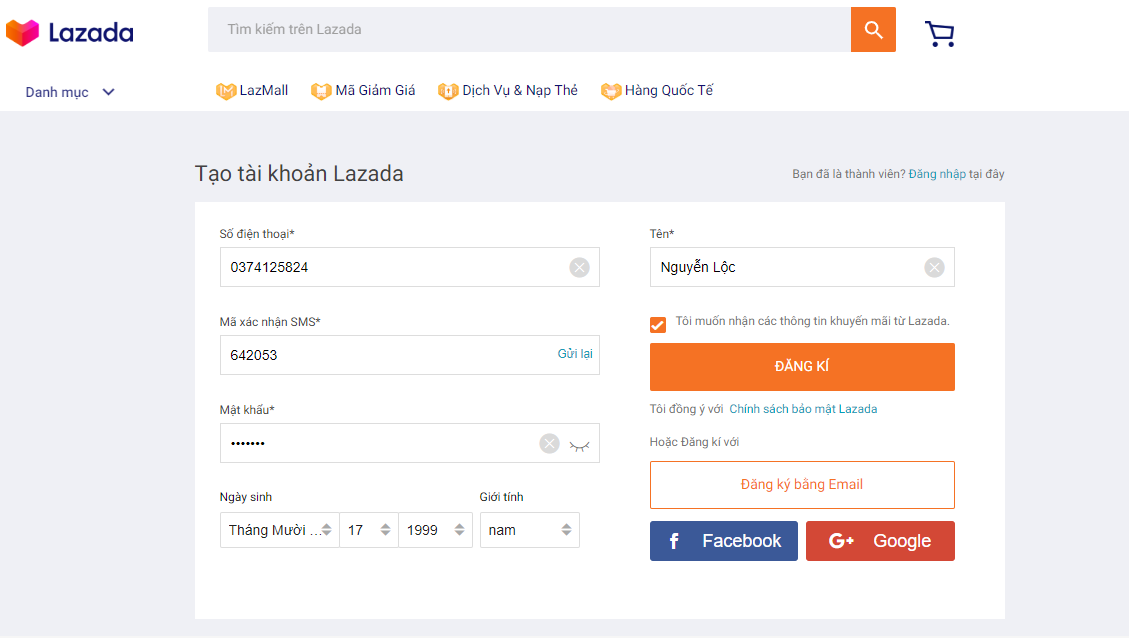Click the Hàng Quốc Tế icon

tap(611, 91)
